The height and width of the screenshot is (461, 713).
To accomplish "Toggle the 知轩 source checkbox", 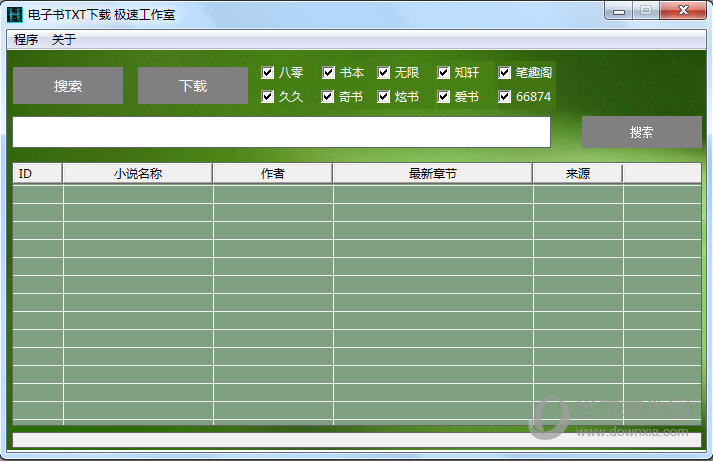I will click(x=444, y=72).
